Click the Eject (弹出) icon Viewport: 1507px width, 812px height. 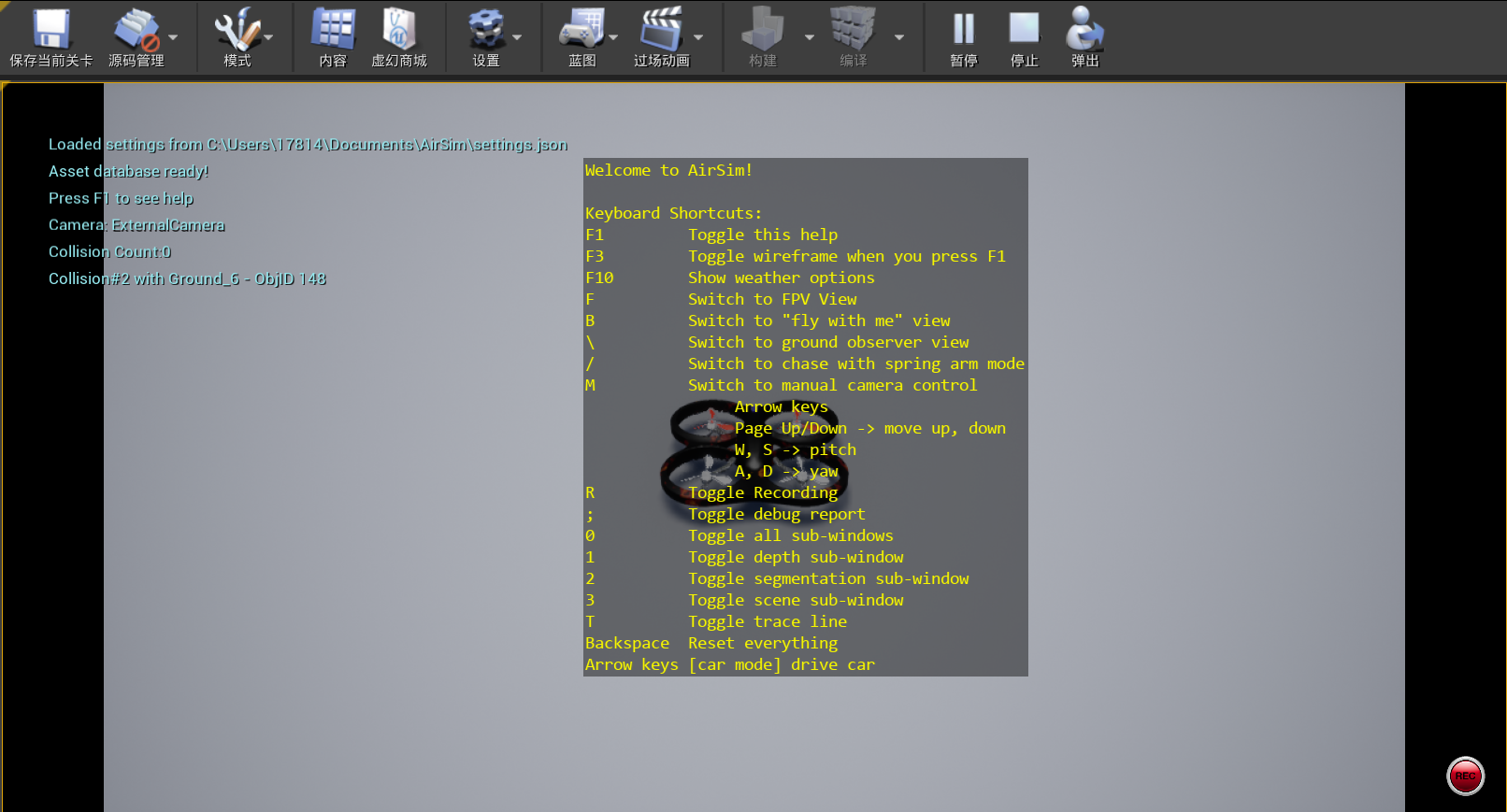[1085, 30]
